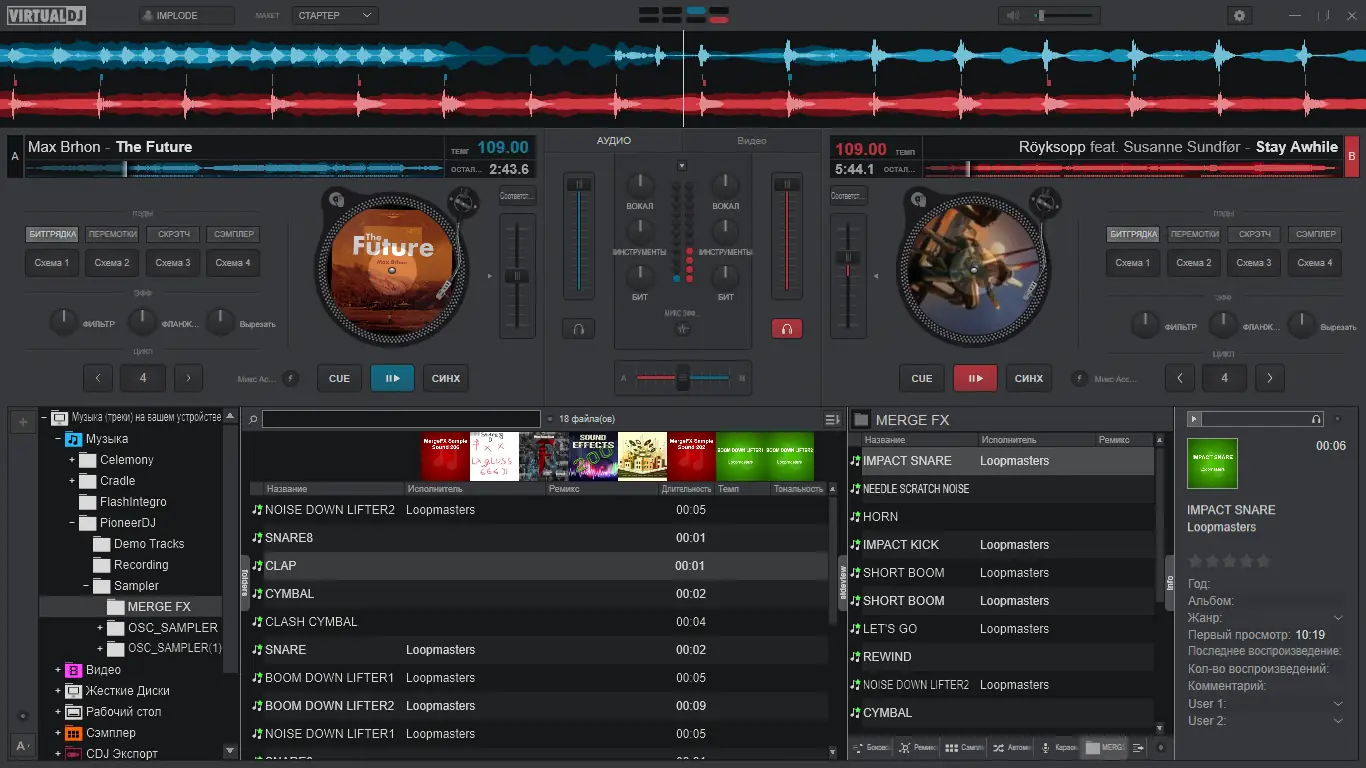Screen dimensions: 1366x768
Task: Click the Karaoke icon in the bottom bar
Action: [1046, 747]
